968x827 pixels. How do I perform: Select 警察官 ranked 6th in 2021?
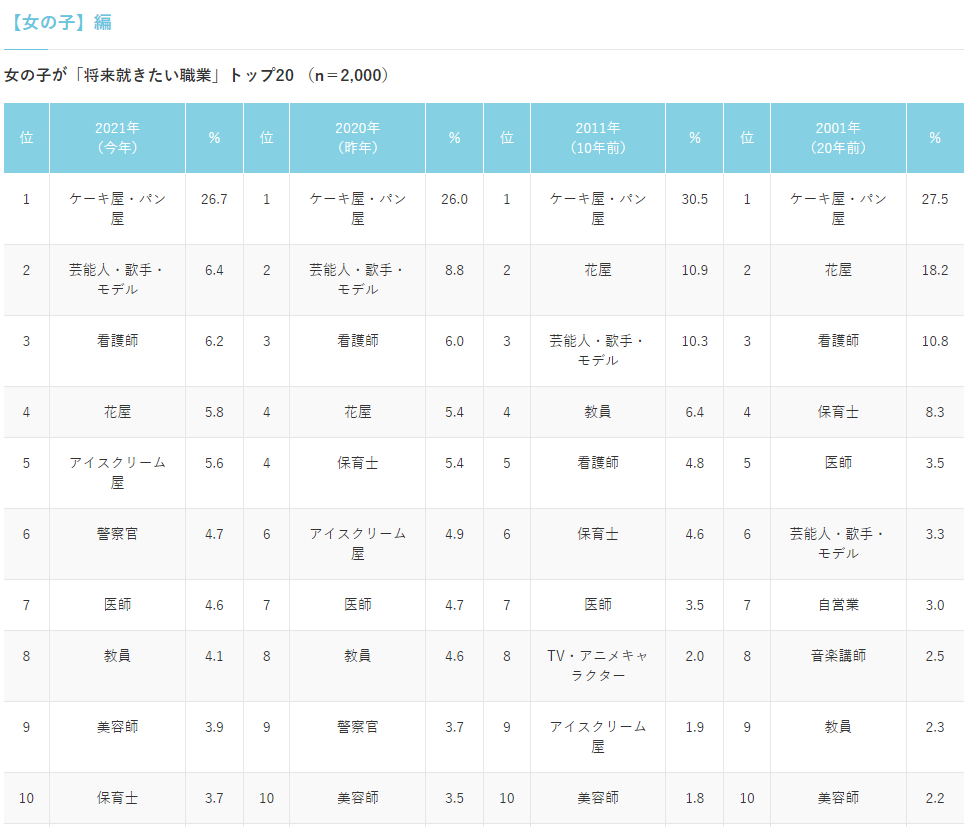[x=117, y=534]
